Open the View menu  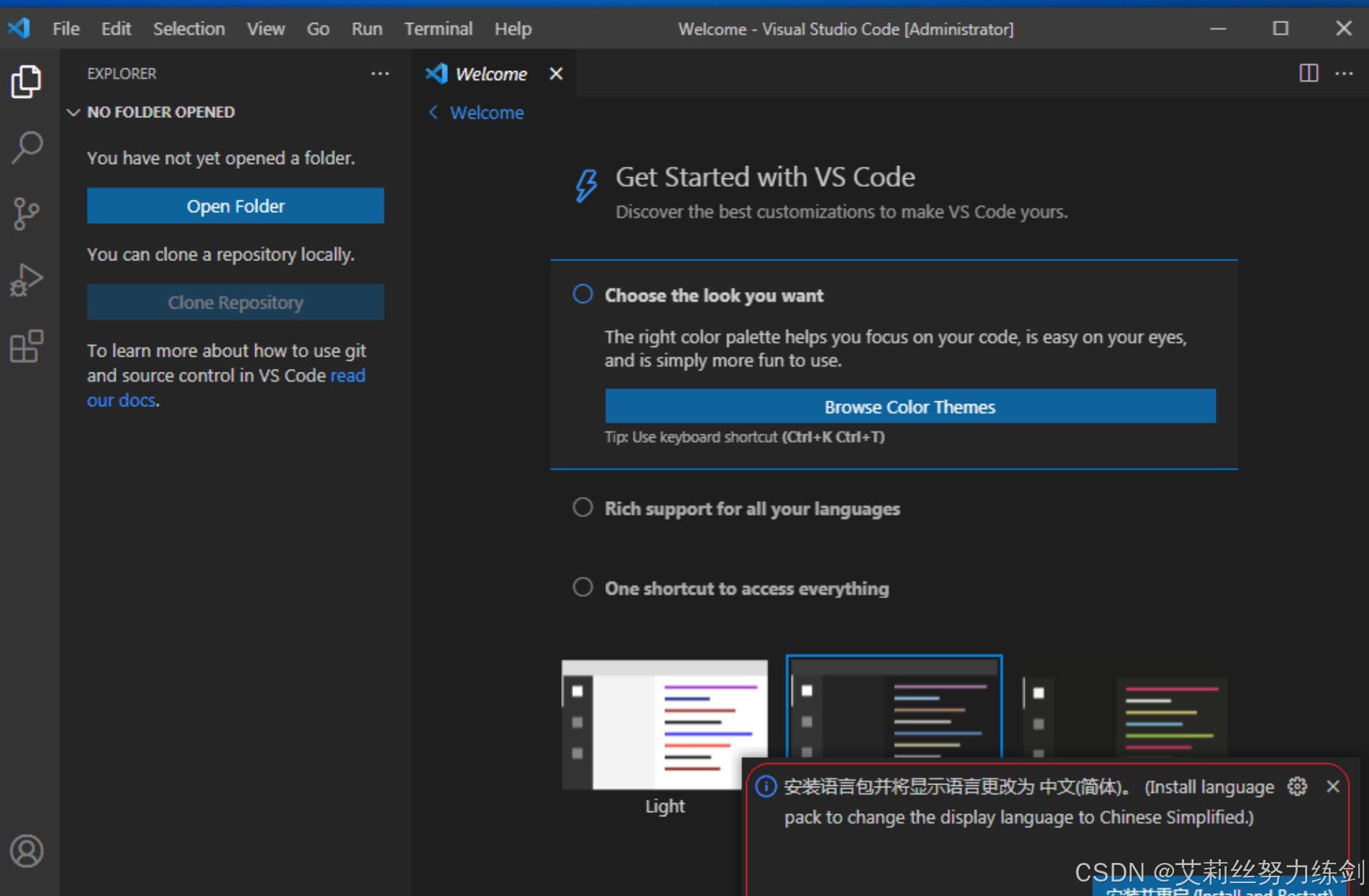click(x=266, y=29)
